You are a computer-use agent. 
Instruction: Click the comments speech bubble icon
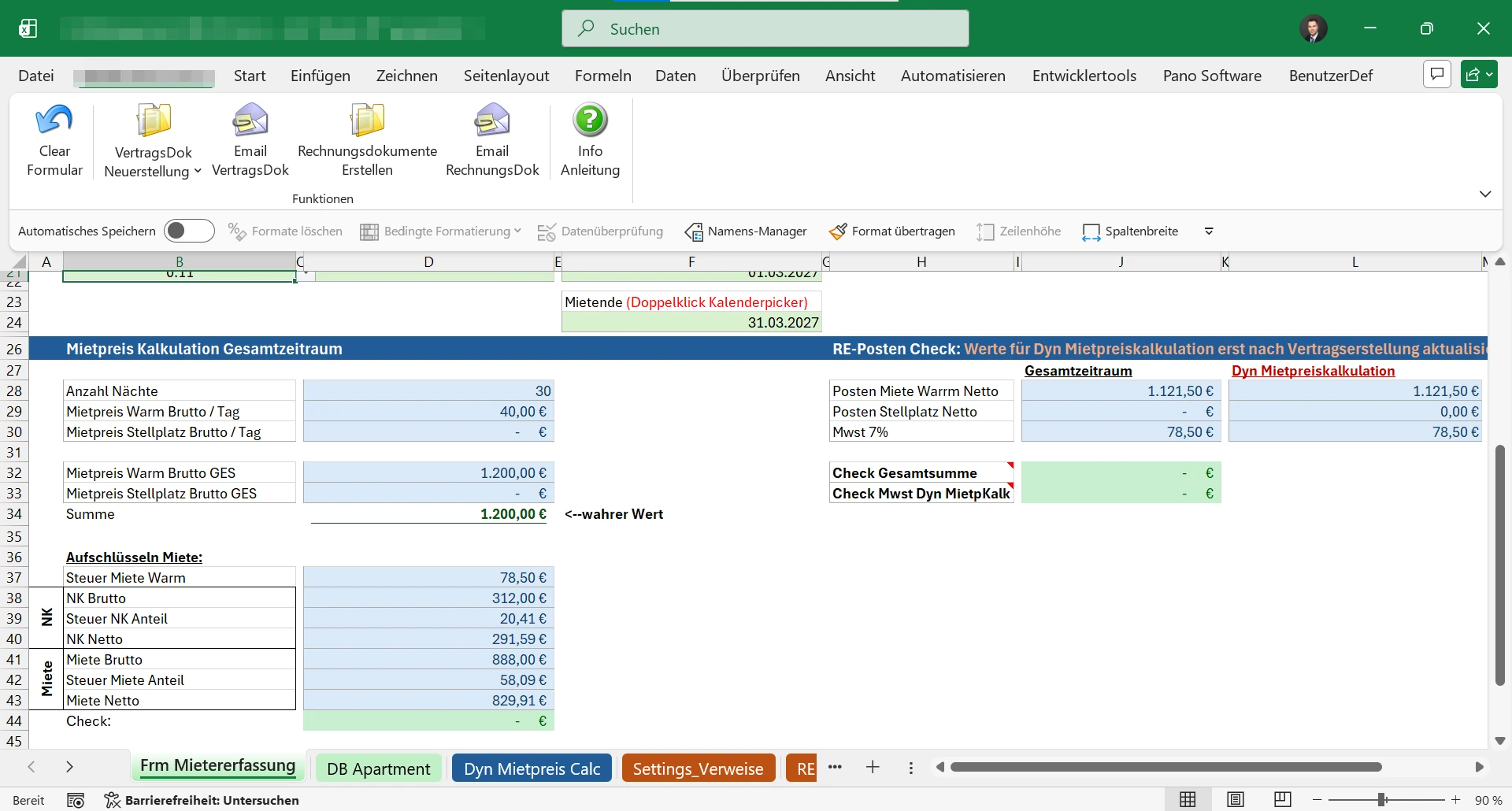click(1437, 74)
